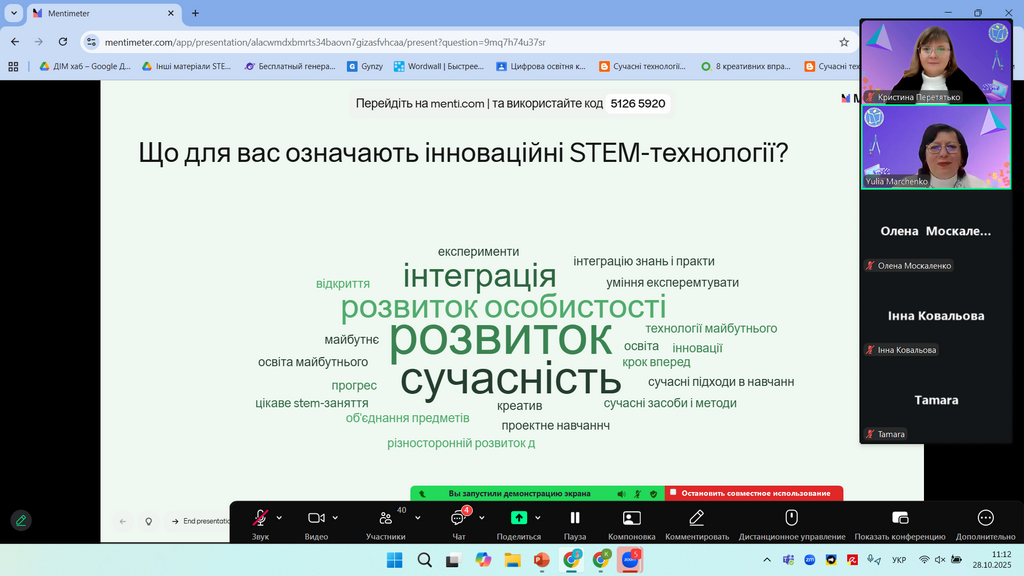1024x576 pixels.
Task: Expand audio options arrow next to Звук
Action: pyautogui.click(x=279, y=518)
